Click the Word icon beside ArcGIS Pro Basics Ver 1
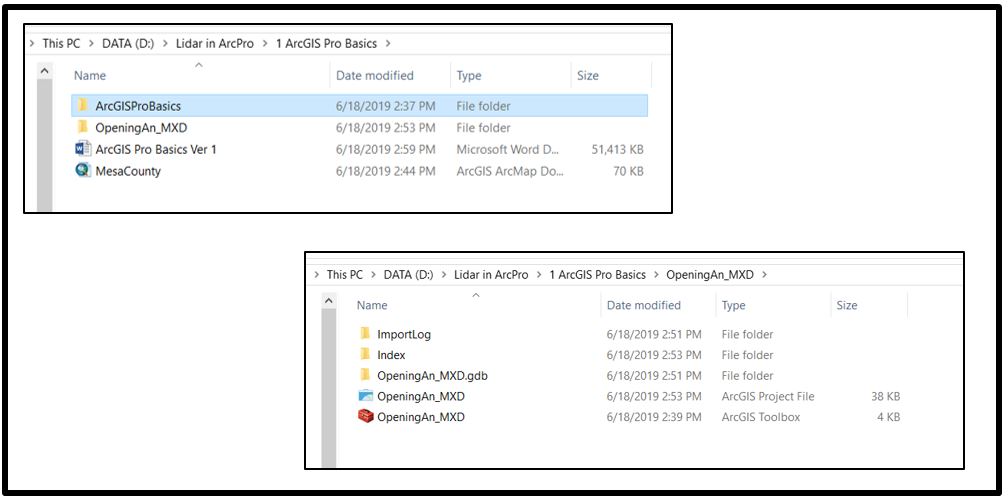This screenshot has height=500, width=1008. coord(83,149)
